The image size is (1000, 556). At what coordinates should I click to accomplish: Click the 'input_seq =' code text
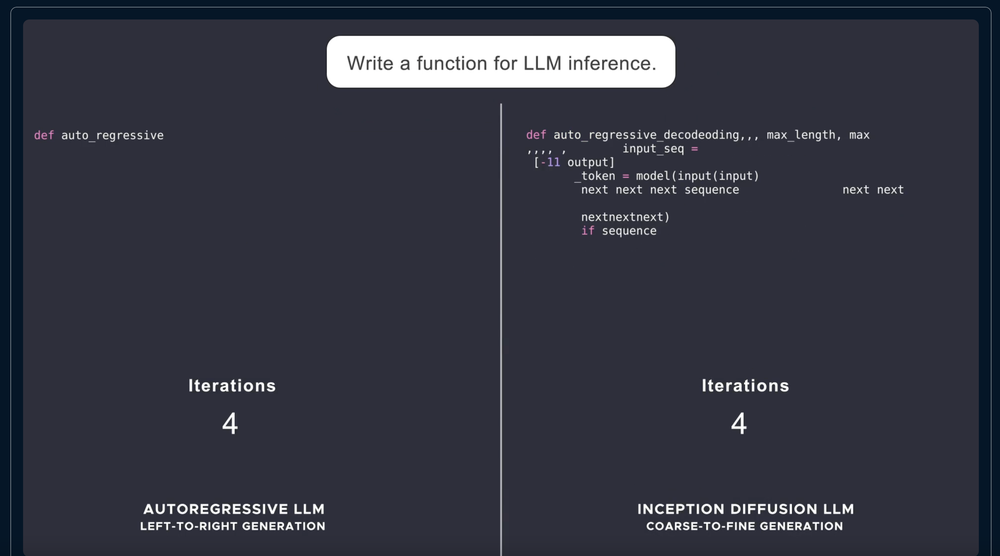660,149
